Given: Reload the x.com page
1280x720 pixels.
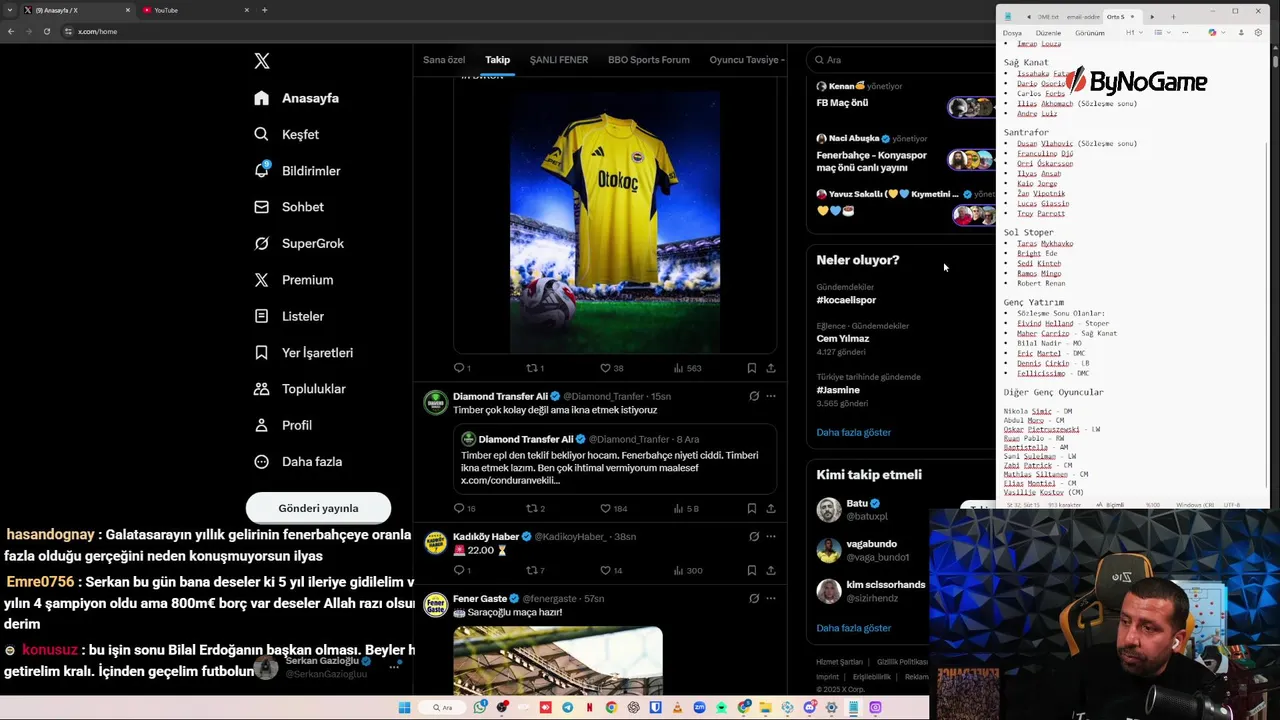Looking at the screenshot, I should coord(46,31).
